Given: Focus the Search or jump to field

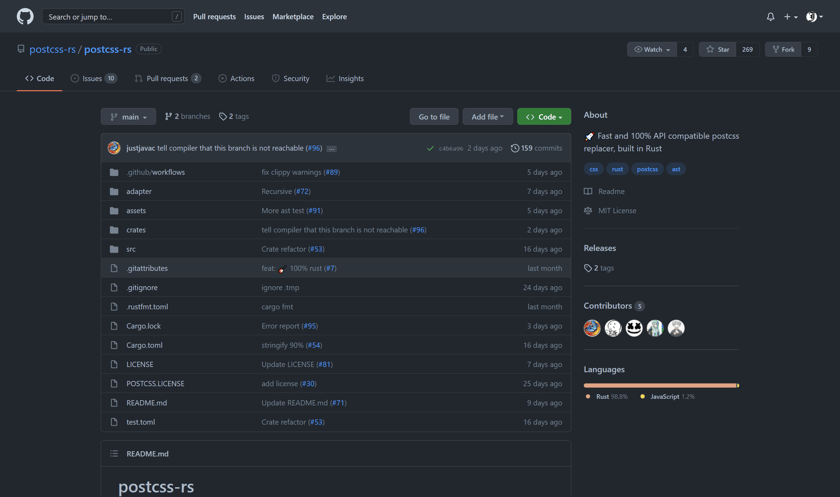Looking at the screenshot, I should click(113, 17).
